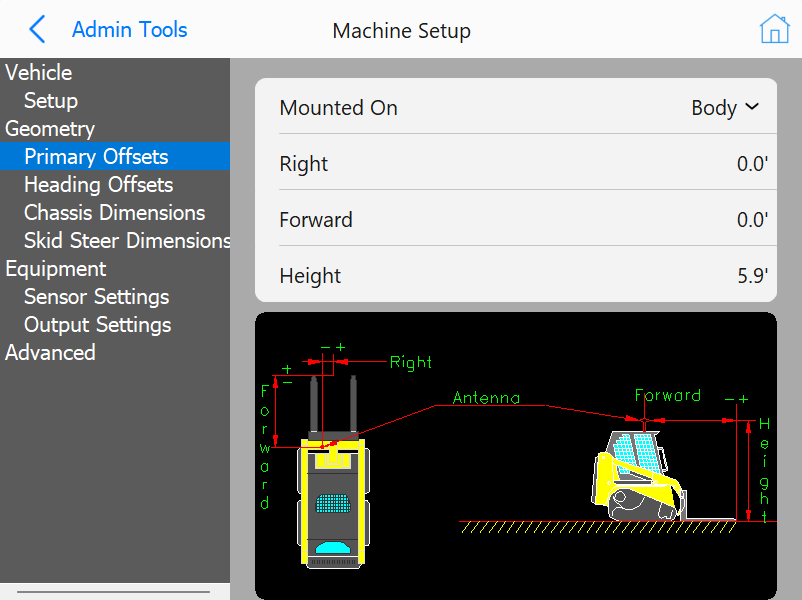
Task: Edit the Forward offset value field
Action: tap(752, 219)
